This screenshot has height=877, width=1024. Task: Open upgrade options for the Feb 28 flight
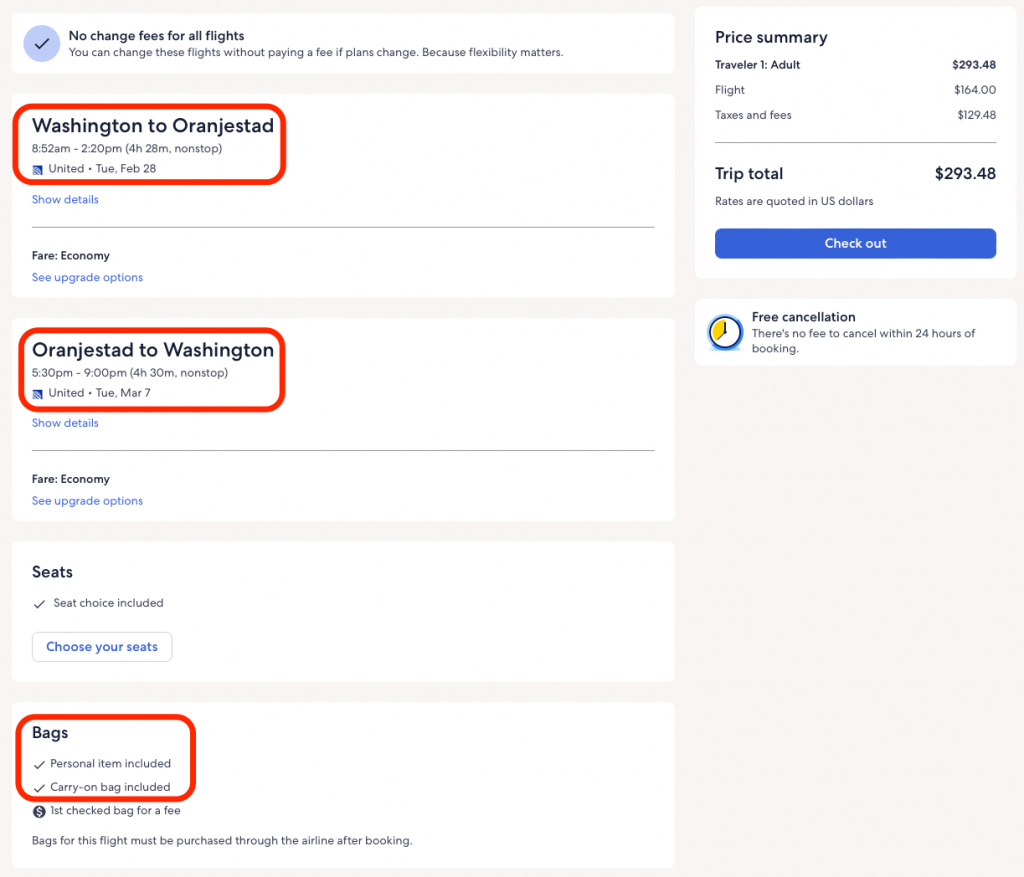coord(87,277)
